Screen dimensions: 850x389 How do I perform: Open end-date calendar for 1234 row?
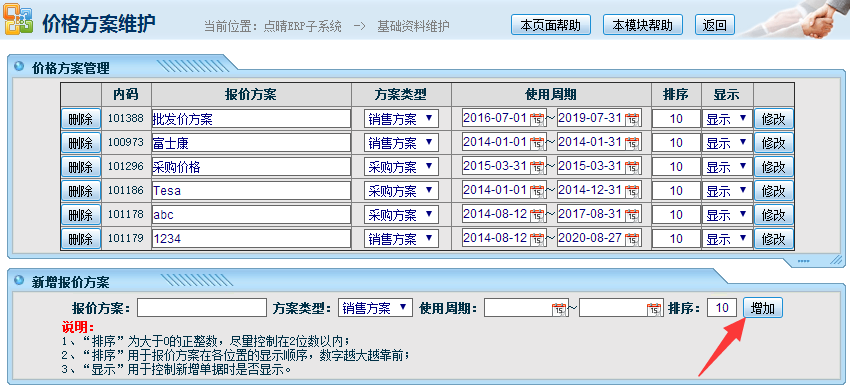point(633,238)
